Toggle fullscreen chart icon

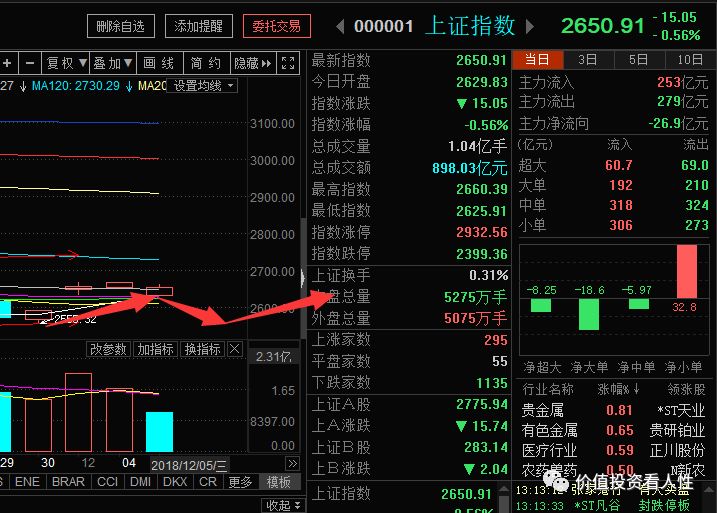coord(288,63)
